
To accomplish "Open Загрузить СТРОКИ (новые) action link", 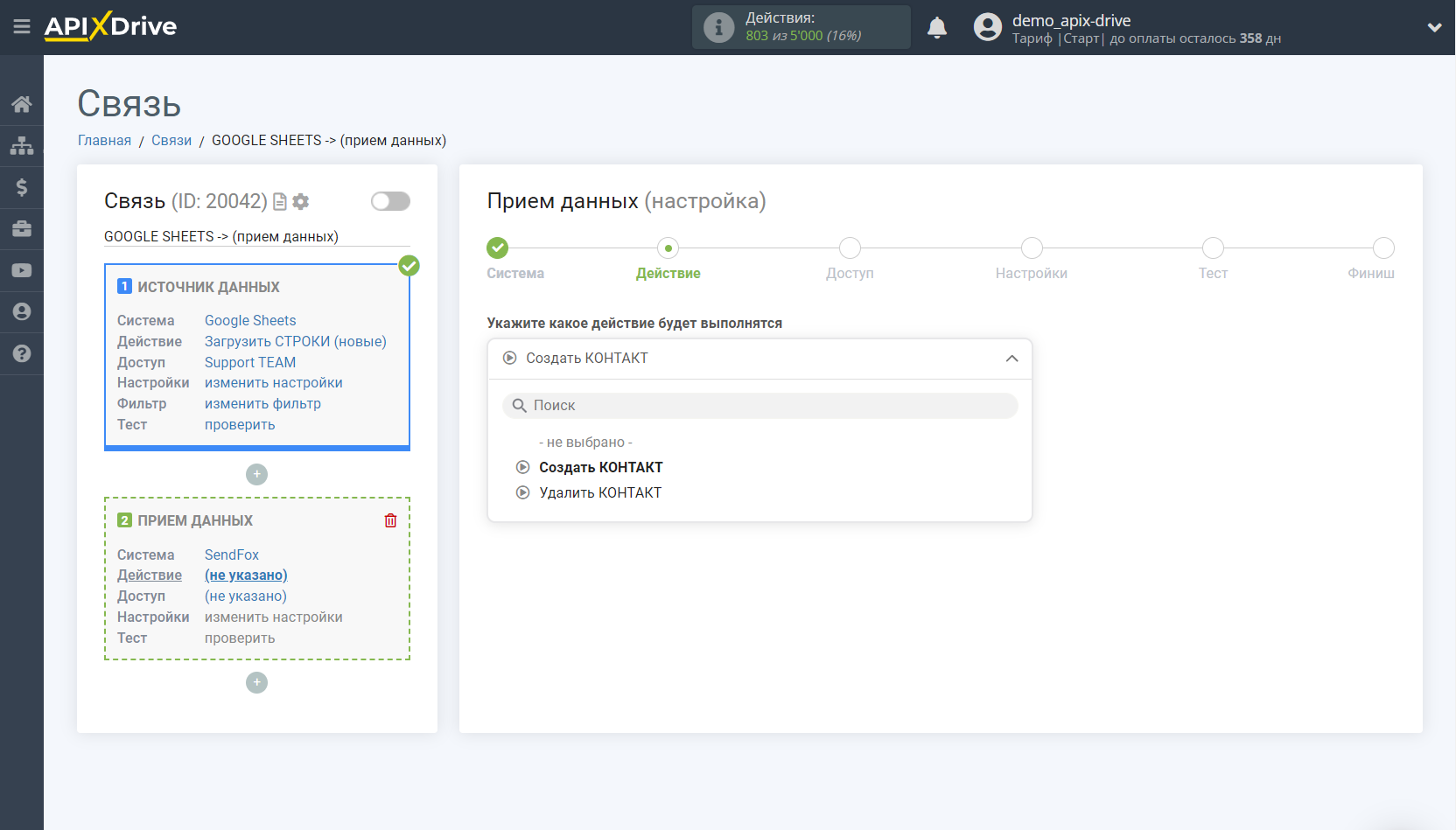I will pos(296,342).
